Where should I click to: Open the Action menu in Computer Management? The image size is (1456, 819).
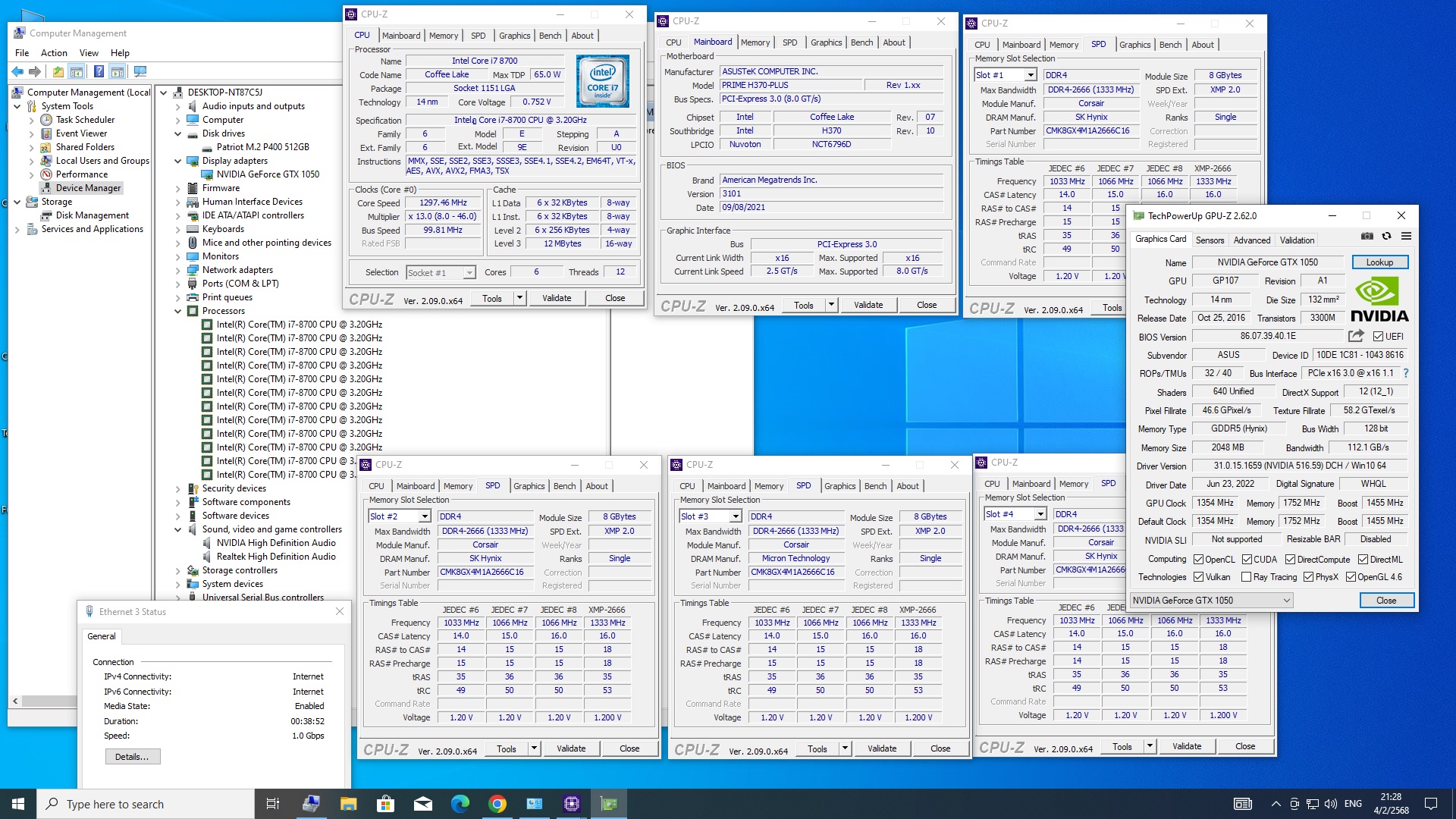click(54, 53)
